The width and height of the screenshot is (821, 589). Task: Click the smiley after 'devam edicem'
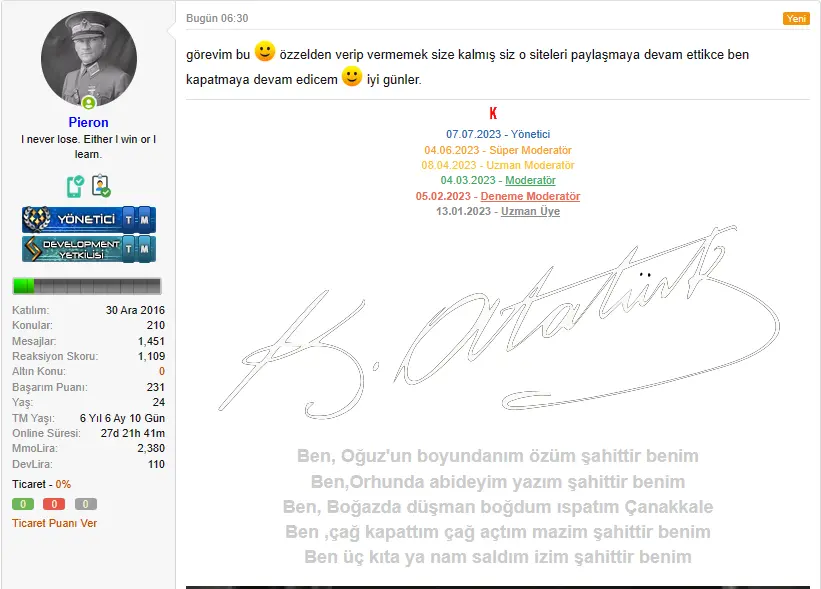coord(351,75)
